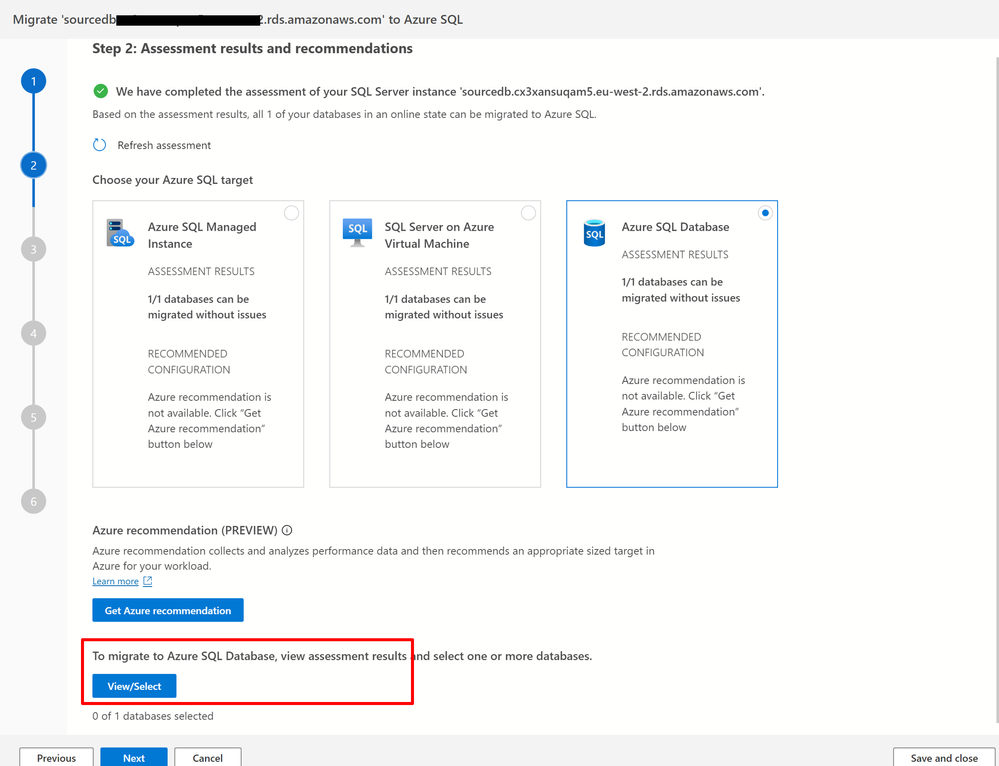
Task: Select the Azure SQL Managed Instance radio button
Action: (291, 213)
